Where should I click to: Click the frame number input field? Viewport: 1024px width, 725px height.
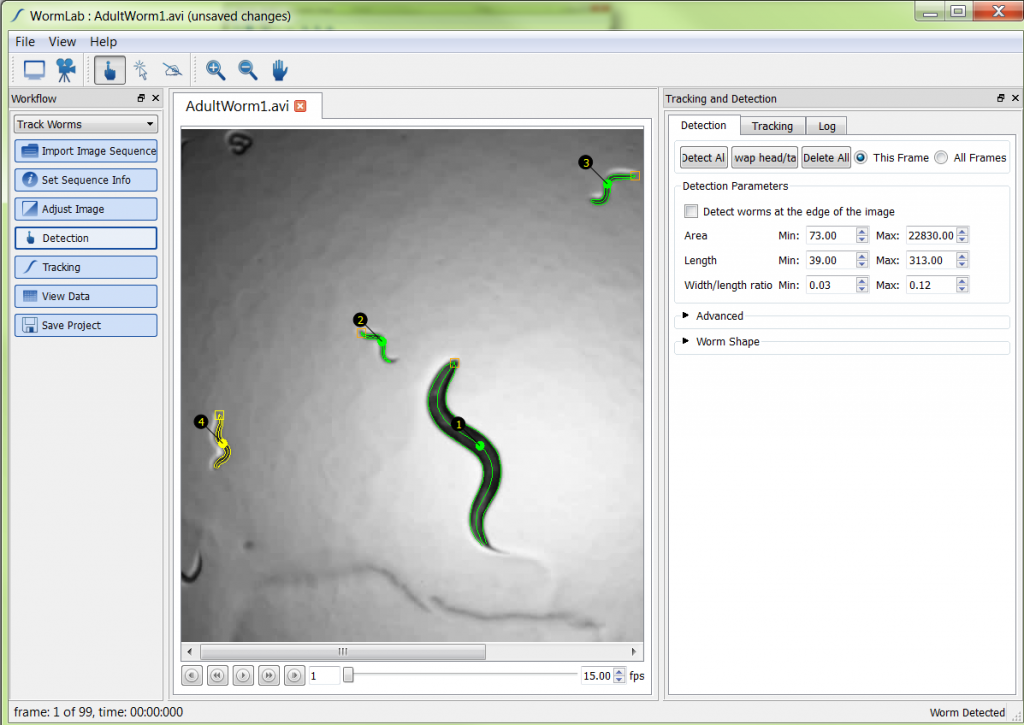click(324, 675)
